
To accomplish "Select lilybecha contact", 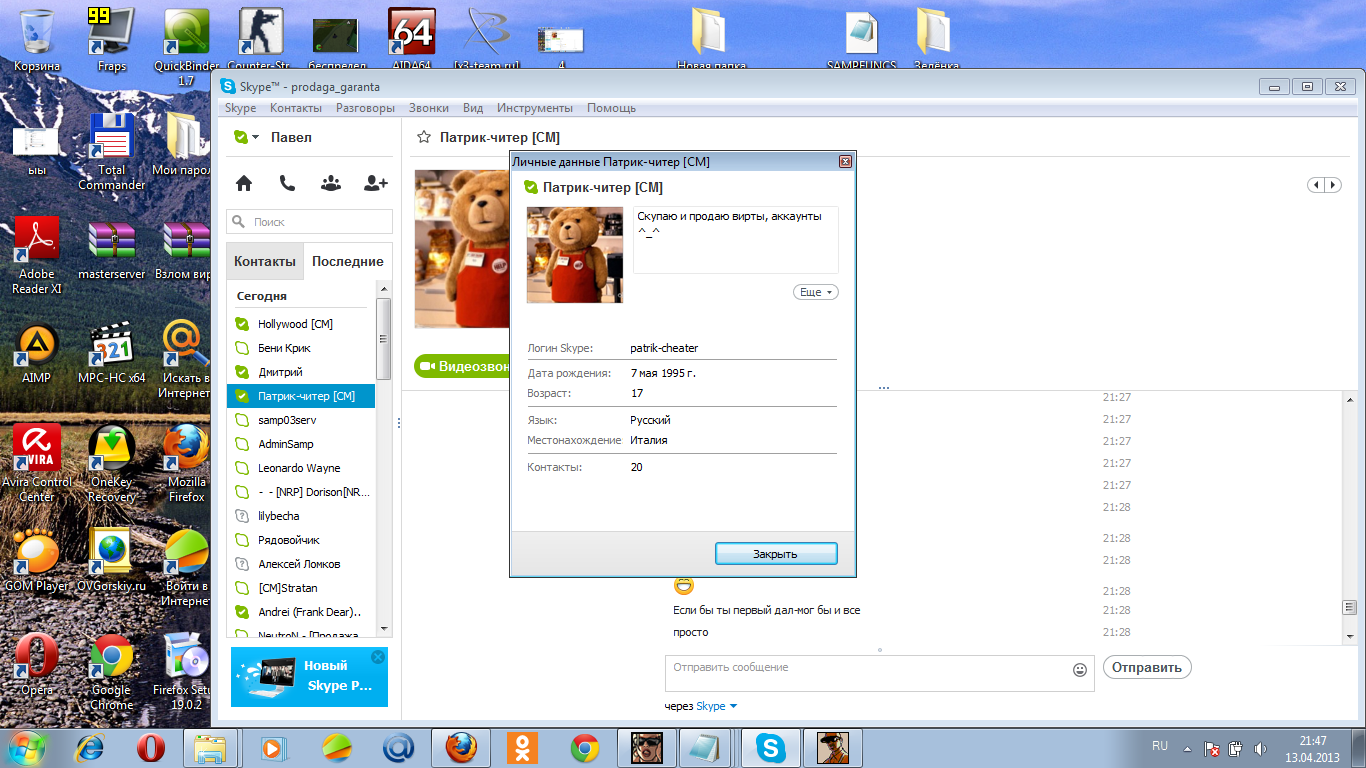I will click(x=301, y=516).
